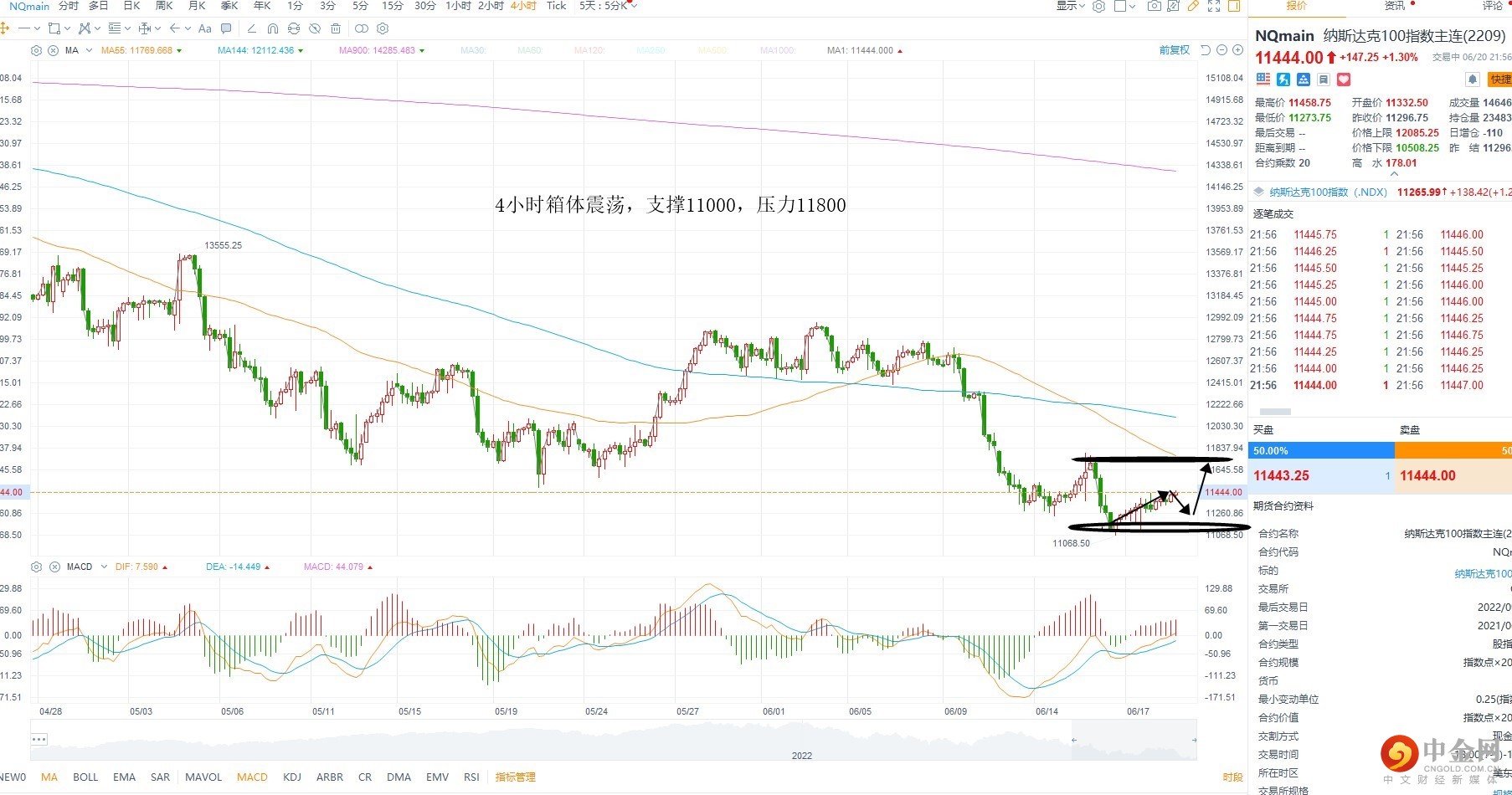Select the BOLL indicator tab

click(x=85, y=777)
